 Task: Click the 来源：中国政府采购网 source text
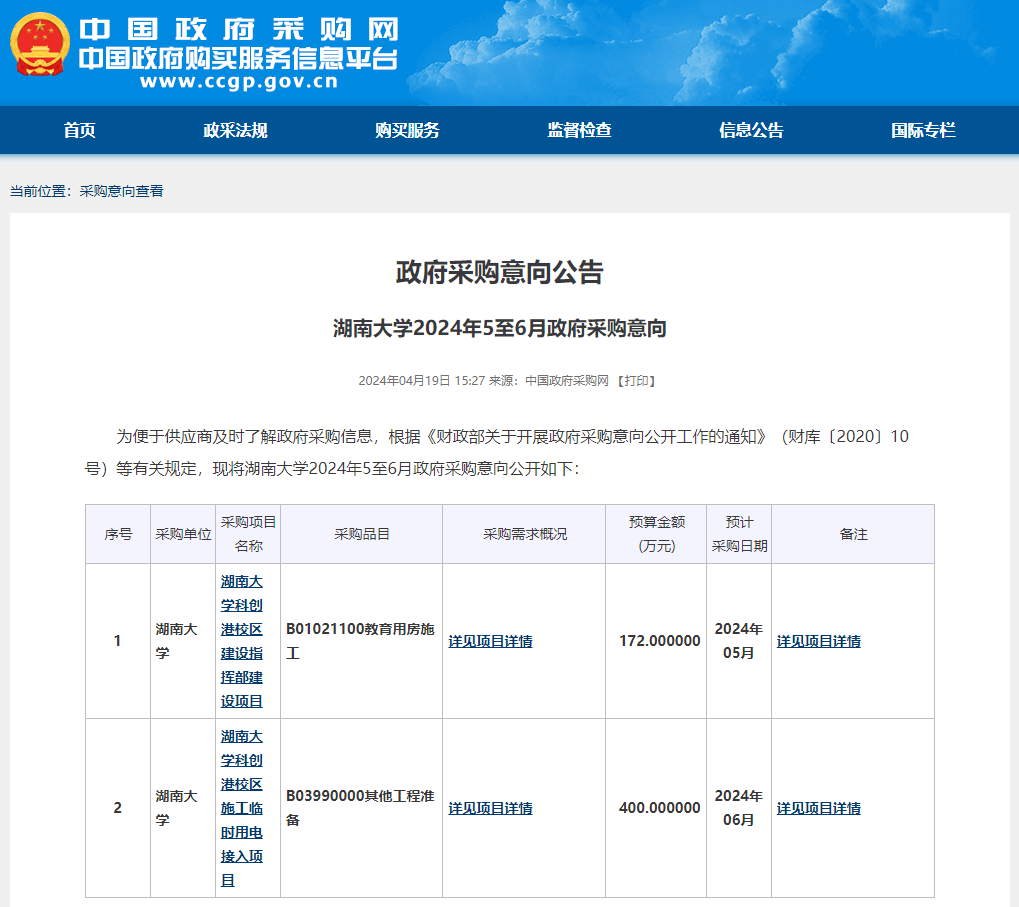click(x=549, y=381)
